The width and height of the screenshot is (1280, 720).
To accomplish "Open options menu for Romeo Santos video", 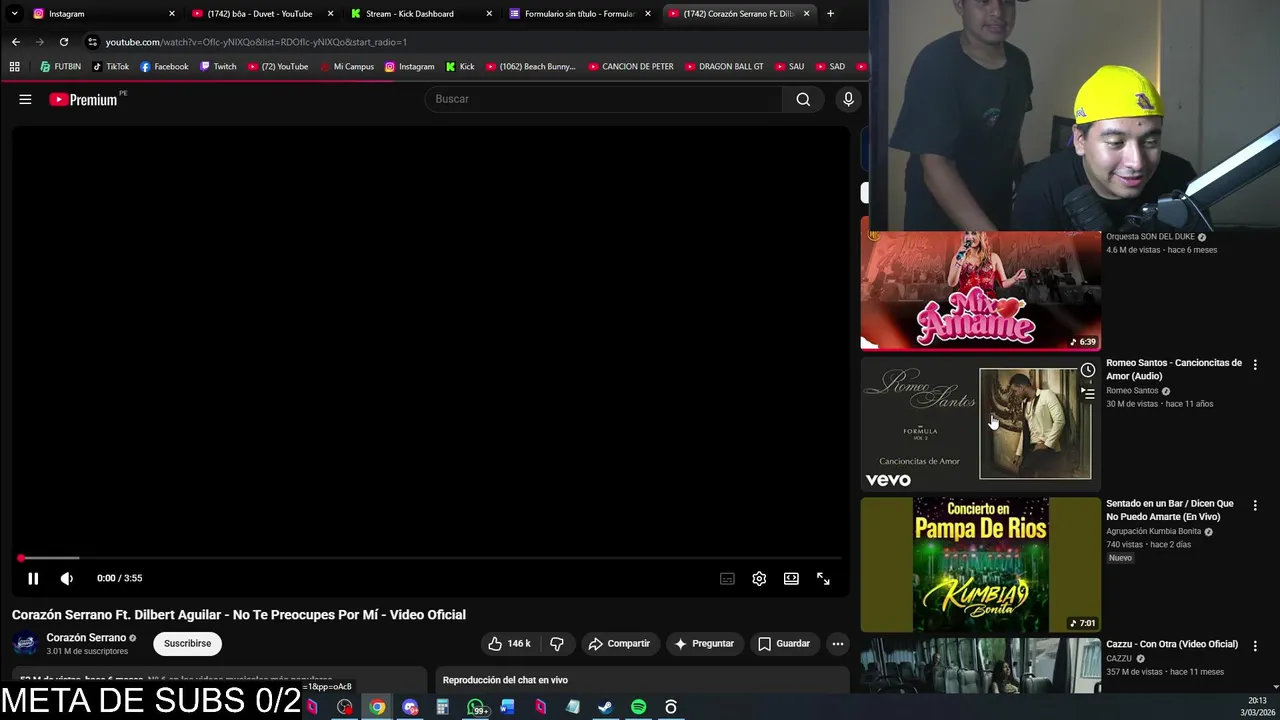I will click(1255, 365).
